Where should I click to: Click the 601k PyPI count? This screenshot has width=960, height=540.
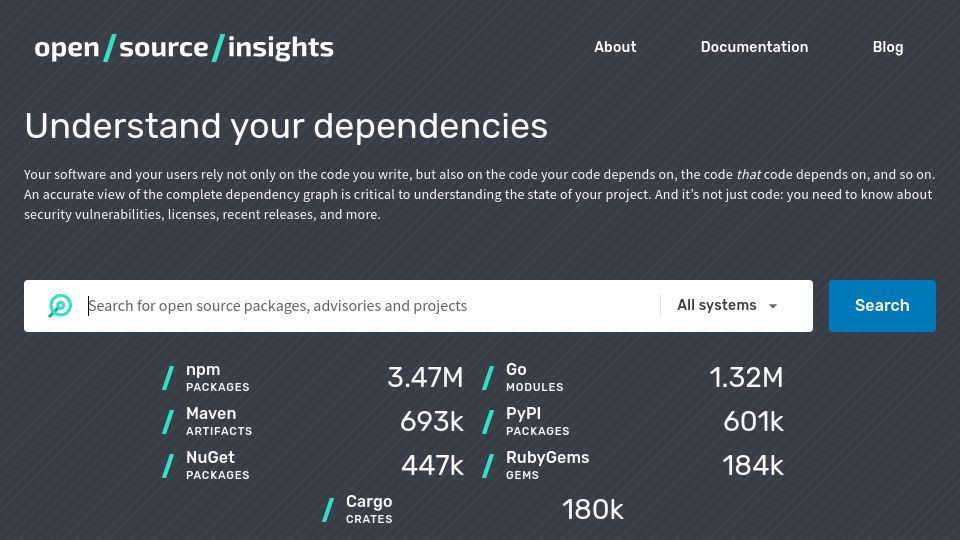point(753,422)
